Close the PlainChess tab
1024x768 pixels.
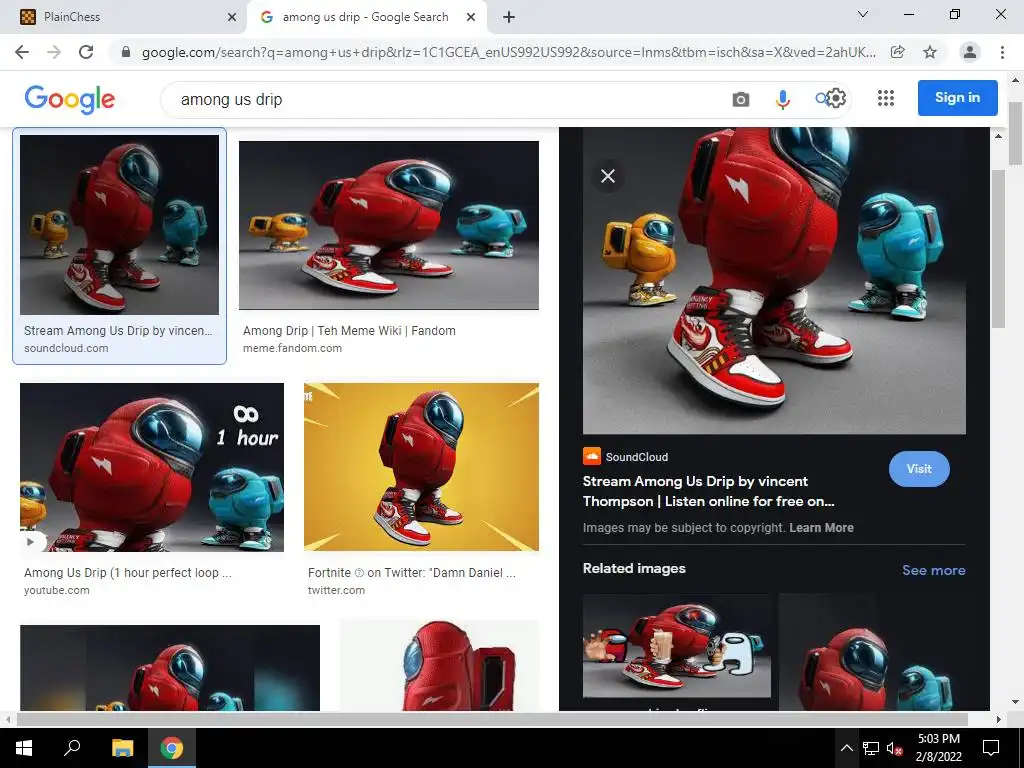click(232, 17)
